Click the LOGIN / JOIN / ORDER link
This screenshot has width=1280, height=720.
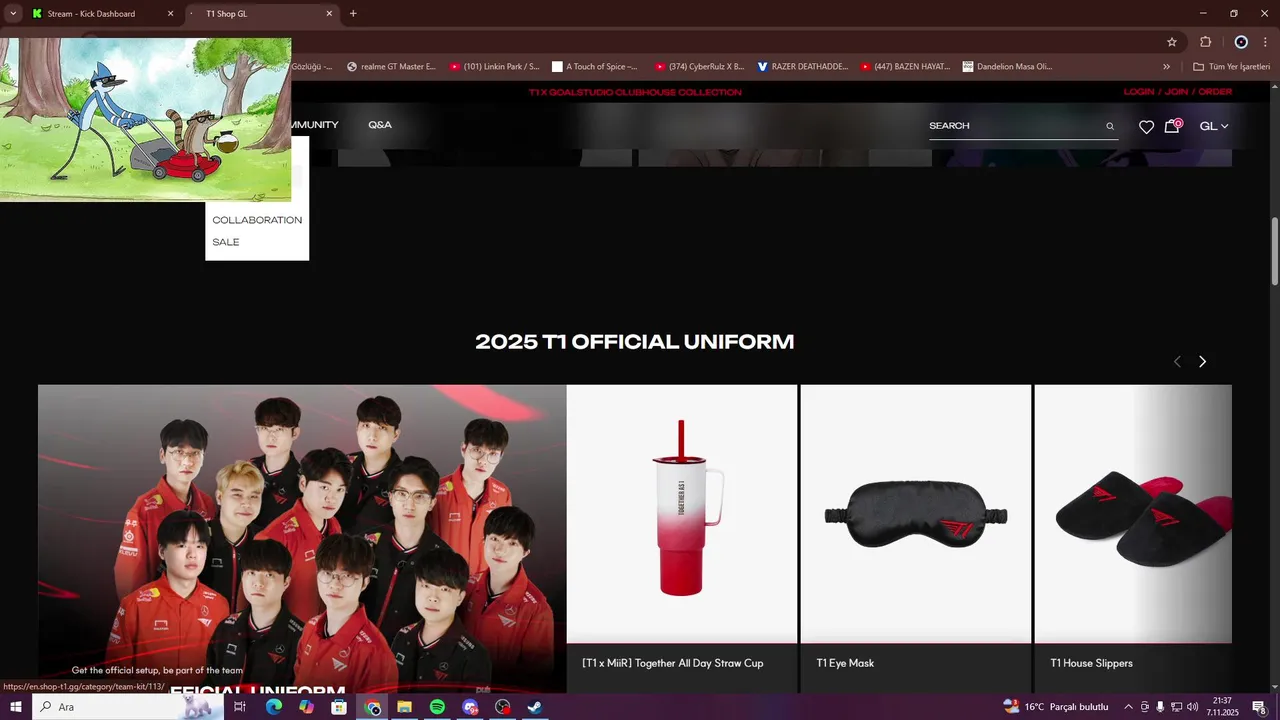pos(1178,92)
